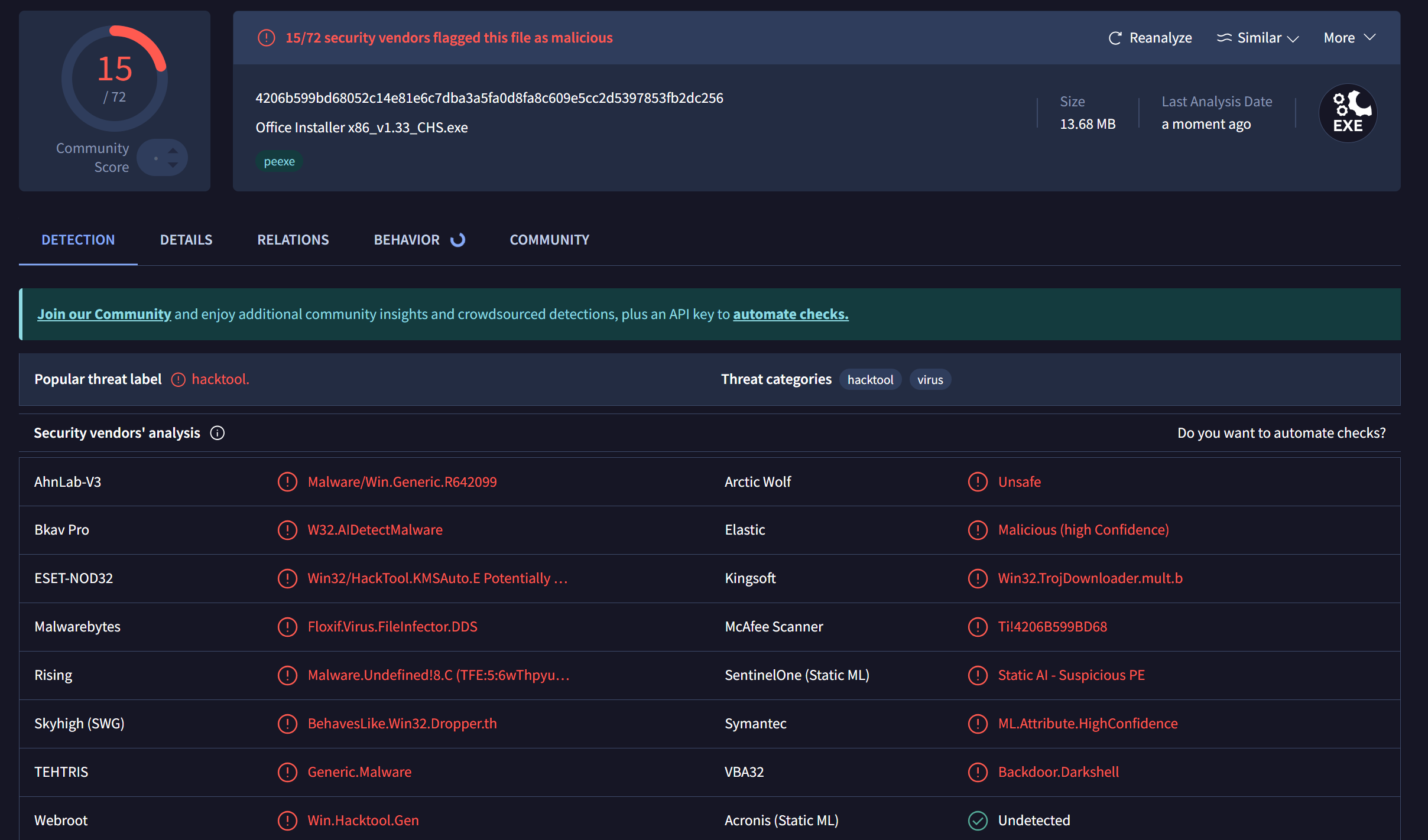Click warning icon next to AhnLab-V3 detection
This screenshot has width=1428, height=840.
[x=287, y=482]
